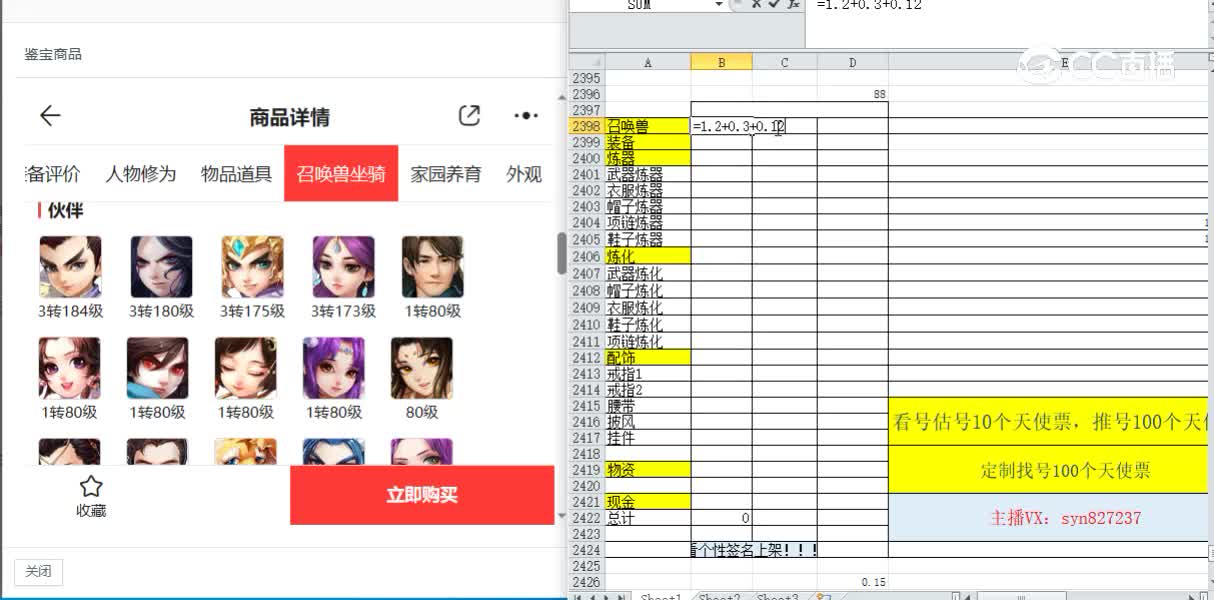Select the 3转175级 partner avatar
Screen dimensions: 1214x600
coord(252,266)
